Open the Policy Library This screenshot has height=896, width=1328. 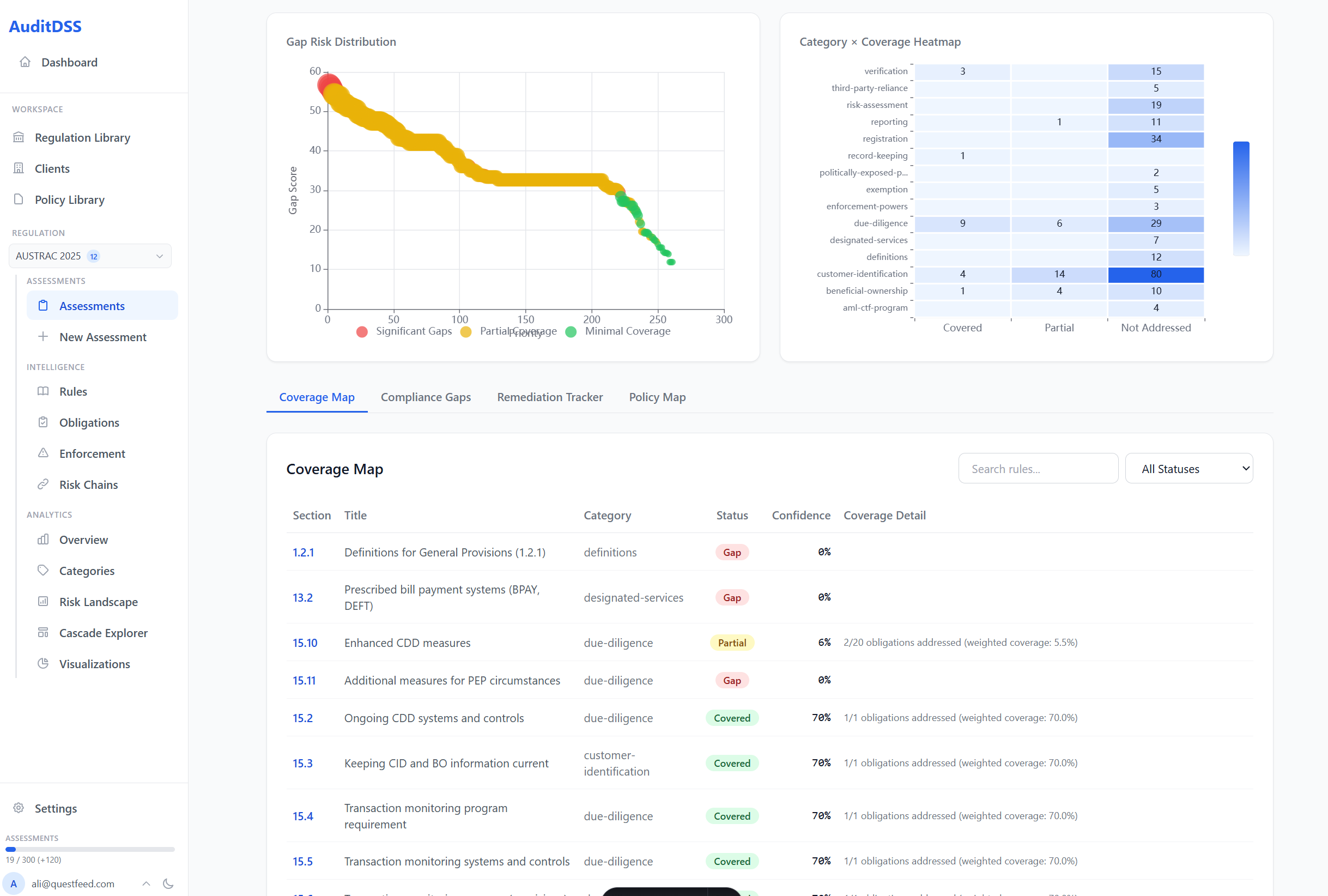pos(69,199)
